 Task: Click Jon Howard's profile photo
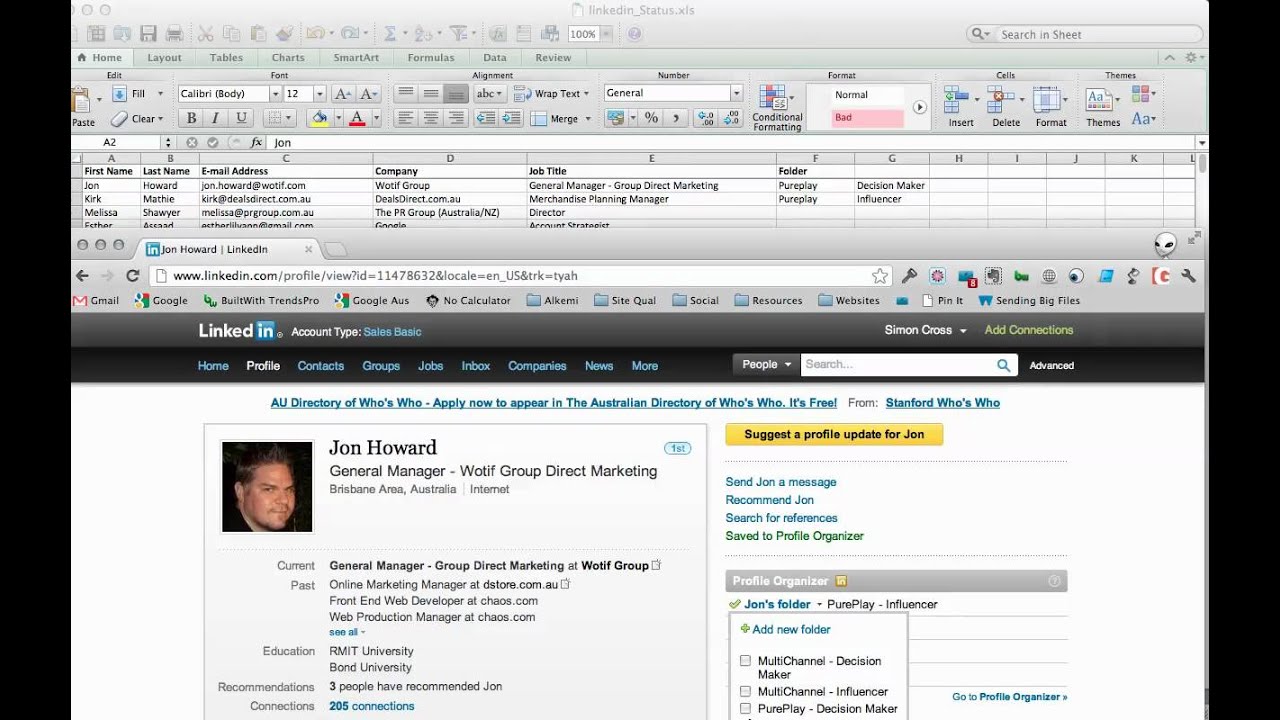[267, 487]
